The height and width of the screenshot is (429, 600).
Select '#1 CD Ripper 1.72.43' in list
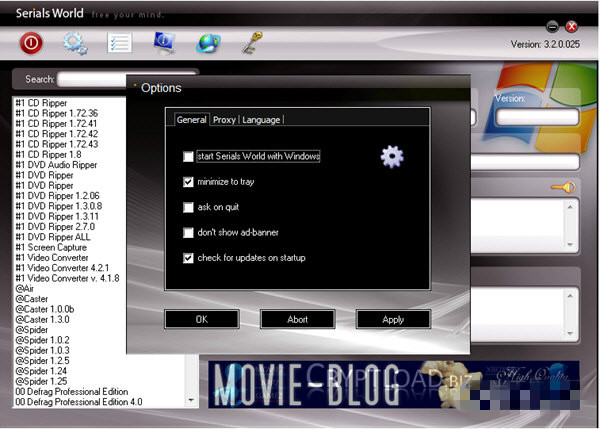pyautogui.click(x=57, y=144)
